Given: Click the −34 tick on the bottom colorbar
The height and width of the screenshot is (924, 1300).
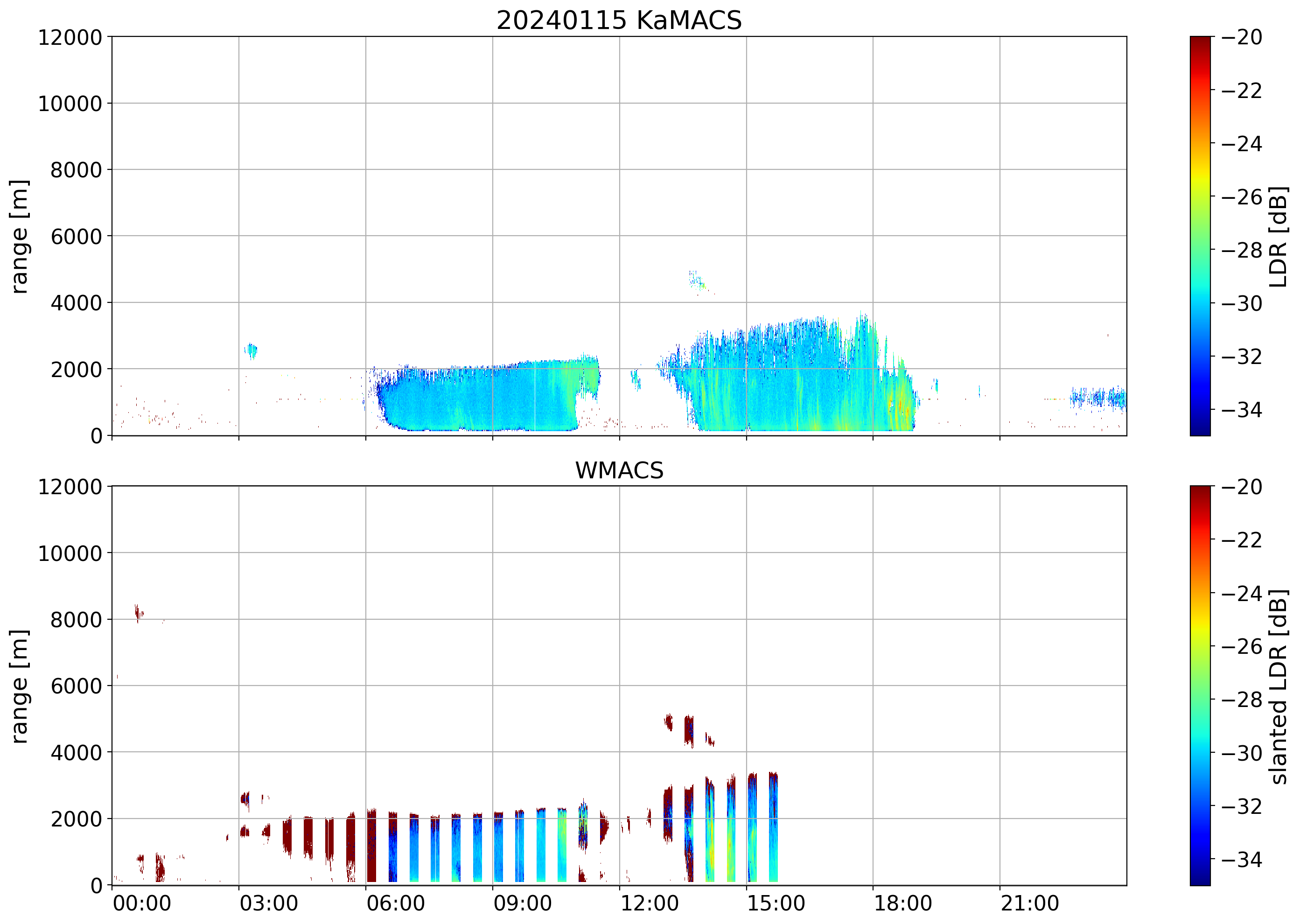Looking at the screenshot, I should pyautogui.click(x=1241, y=859).
